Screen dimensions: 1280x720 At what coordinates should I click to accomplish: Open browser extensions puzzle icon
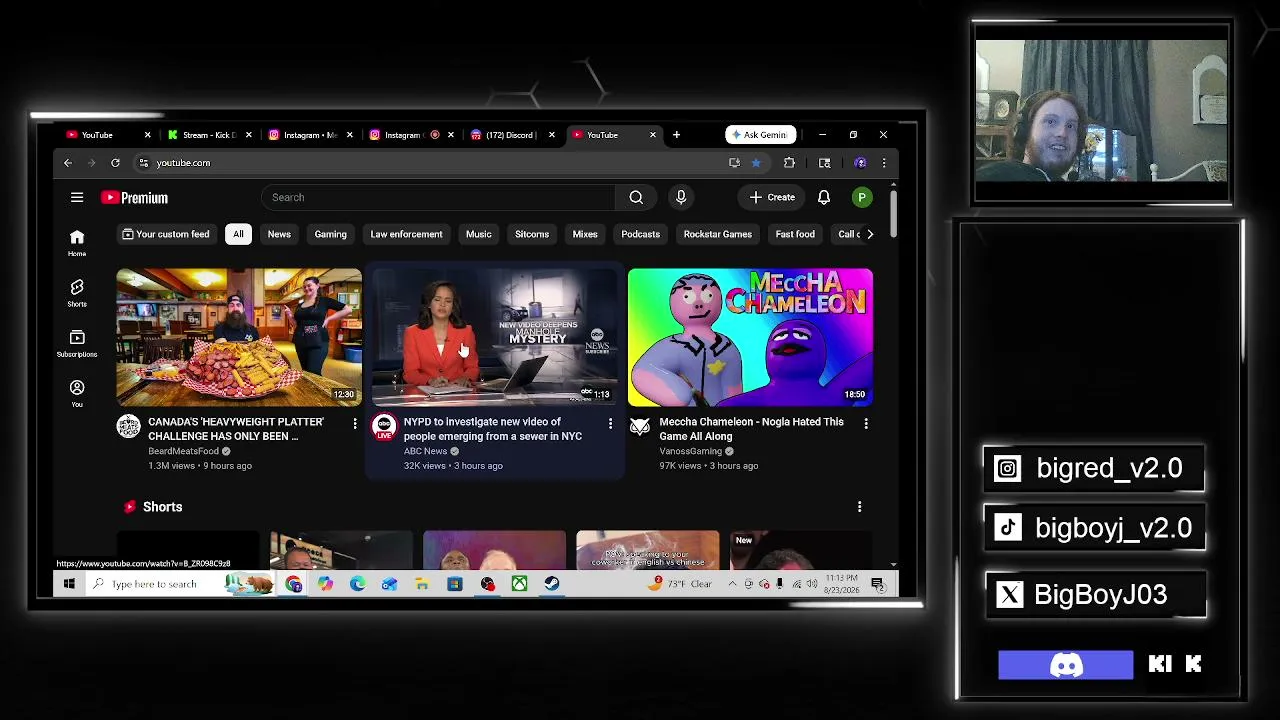(x=789, y=162)
